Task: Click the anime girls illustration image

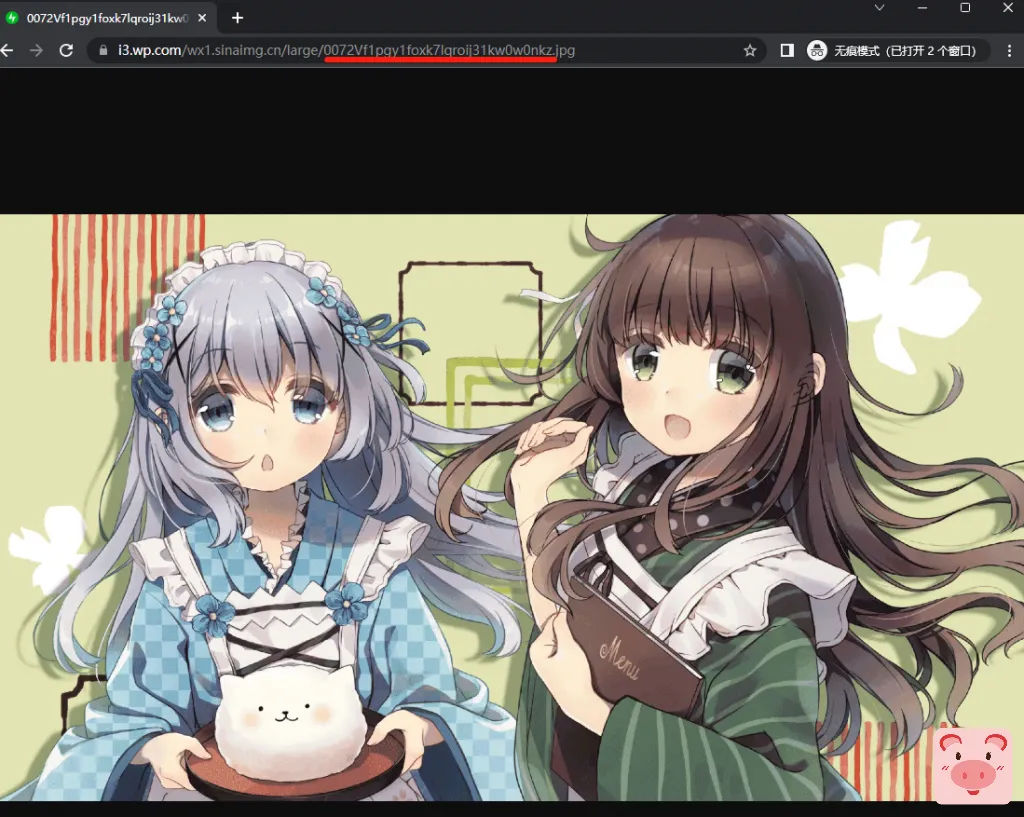Action: pyautogui.click(x=512, y=507)
